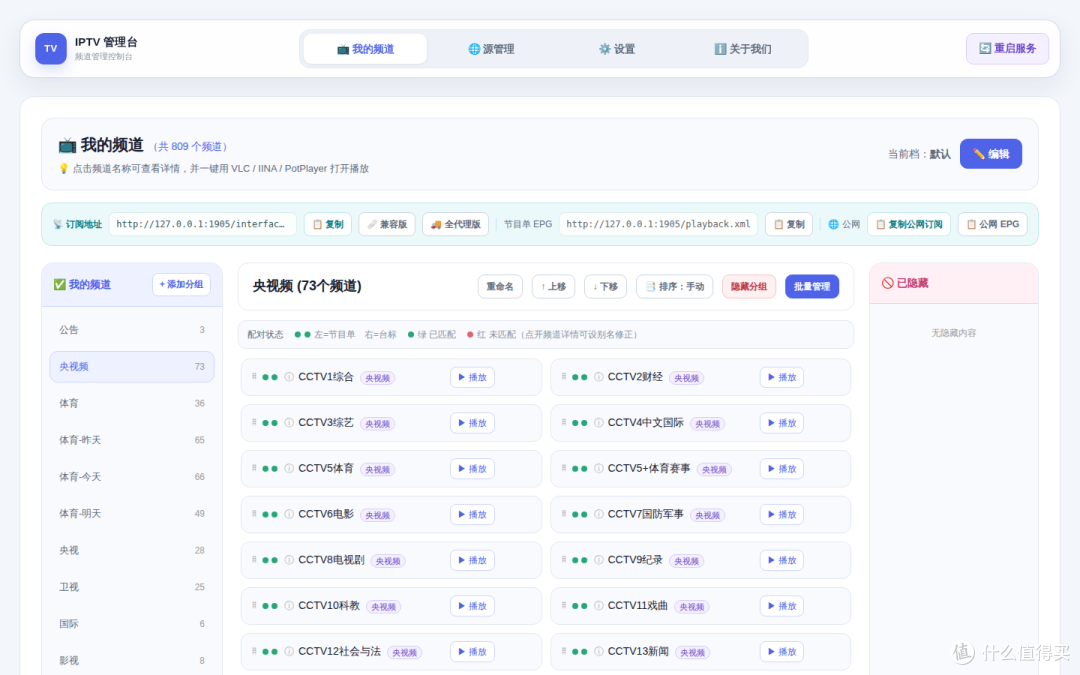Select the 国际 group

(132, 624)
